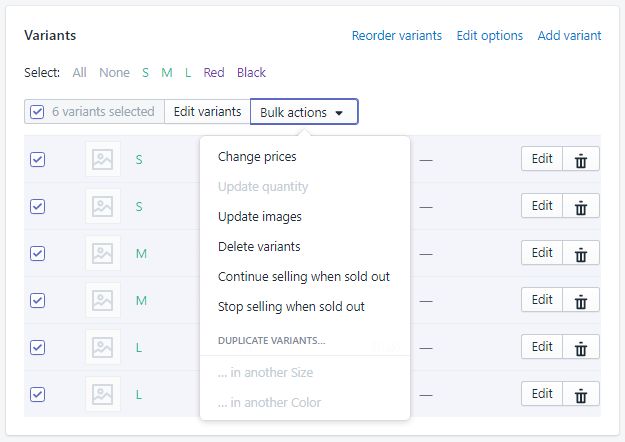
Task: Click Edit on the second S row
Action: click(542, 206)
